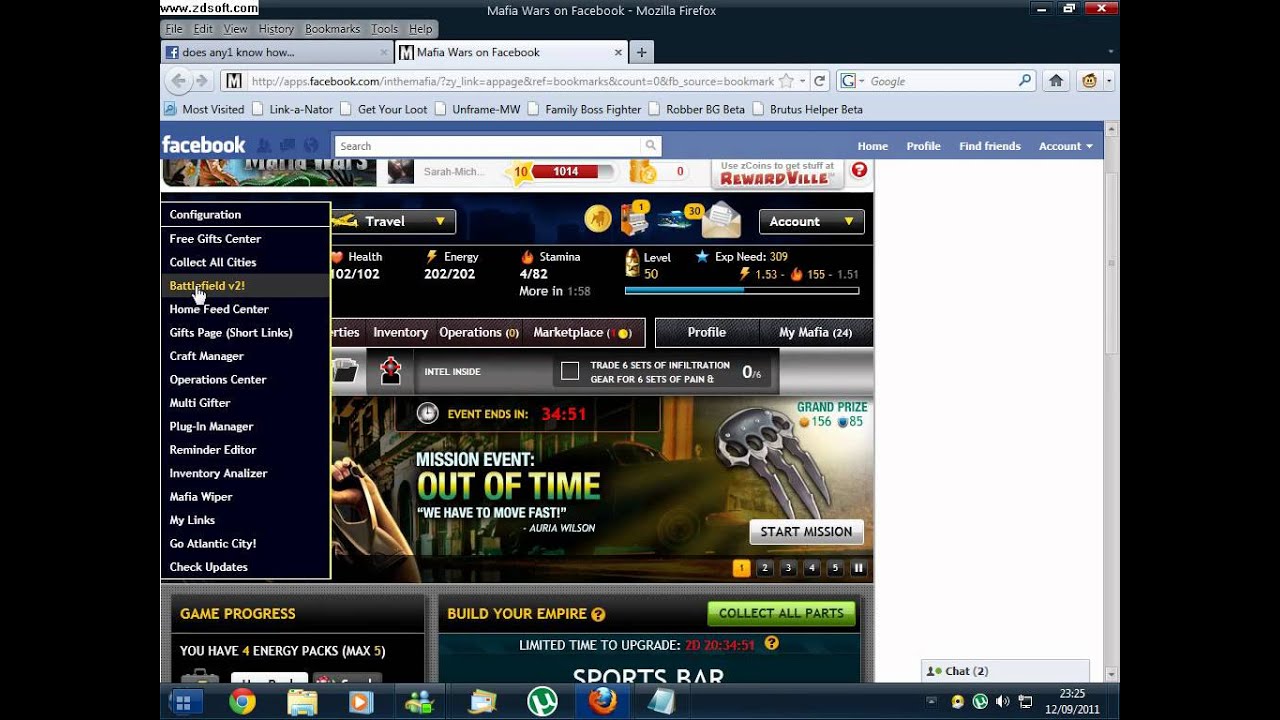The height and width of the screenshot is (720, 1280).
Task: Open the Firefox list all tabs arrow
Action: click(1111, 52)
